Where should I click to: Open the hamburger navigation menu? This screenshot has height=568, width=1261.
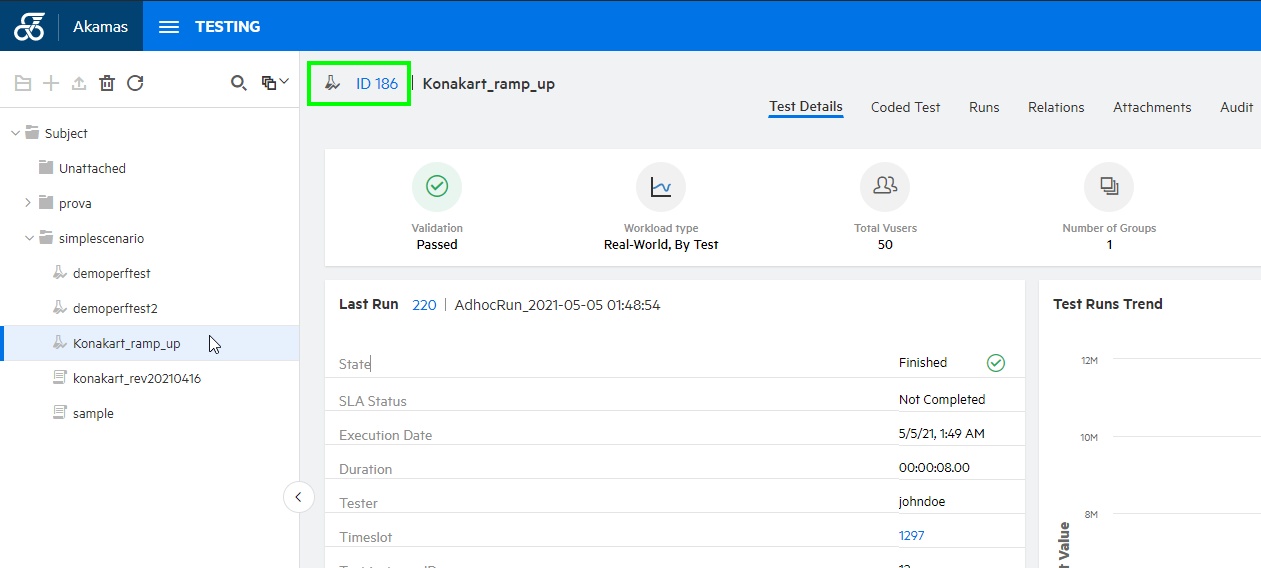coord(169,27)
